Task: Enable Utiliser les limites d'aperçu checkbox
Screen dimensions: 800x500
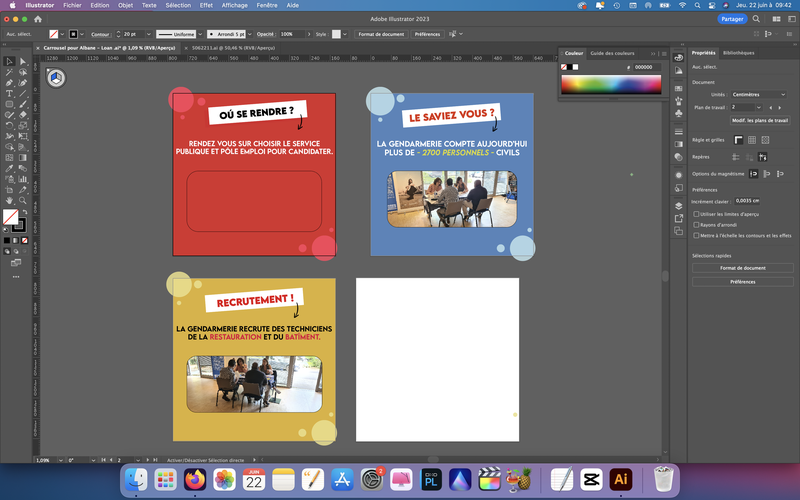Action: 696,214
